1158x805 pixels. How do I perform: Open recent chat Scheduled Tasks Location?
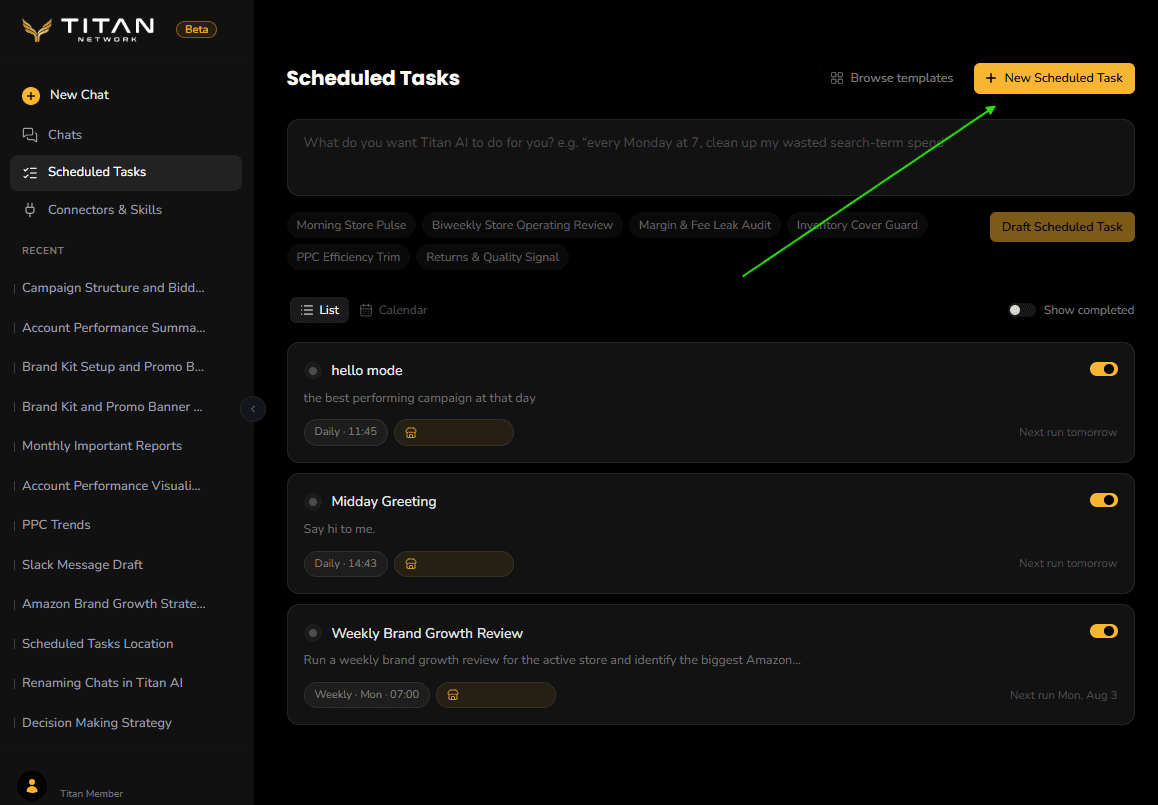click(97, 644)
